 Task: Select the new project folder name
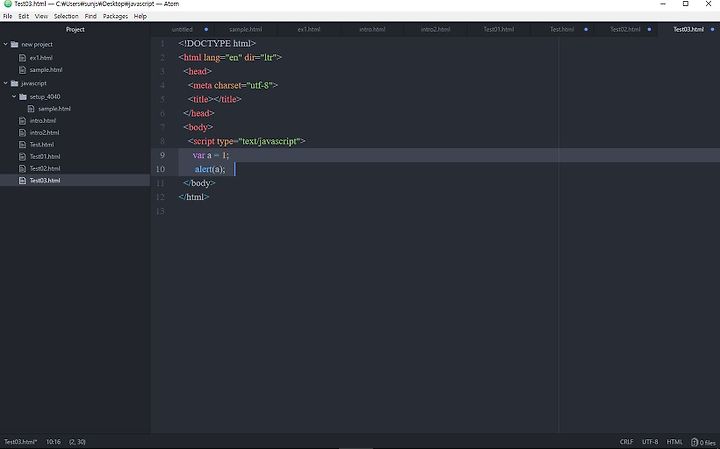tap(37, 45)
